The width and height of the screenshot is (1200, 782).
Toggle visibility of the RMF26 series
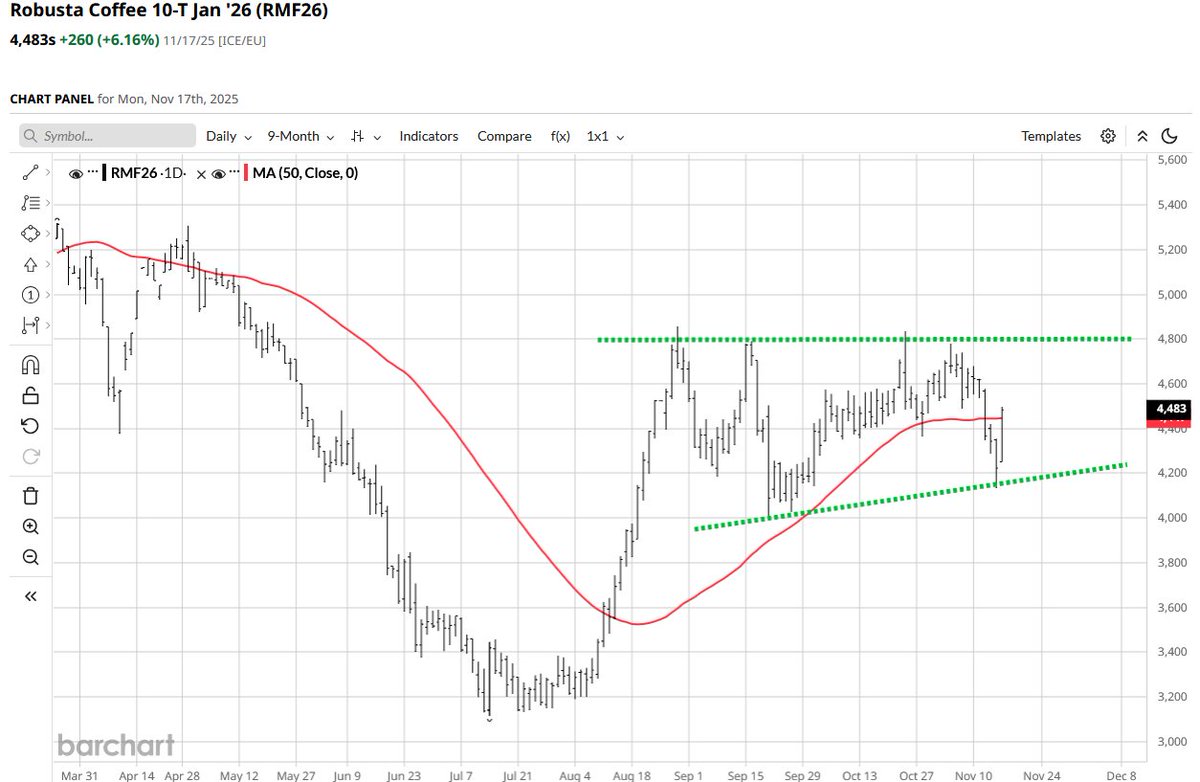(x=76, y=173)
